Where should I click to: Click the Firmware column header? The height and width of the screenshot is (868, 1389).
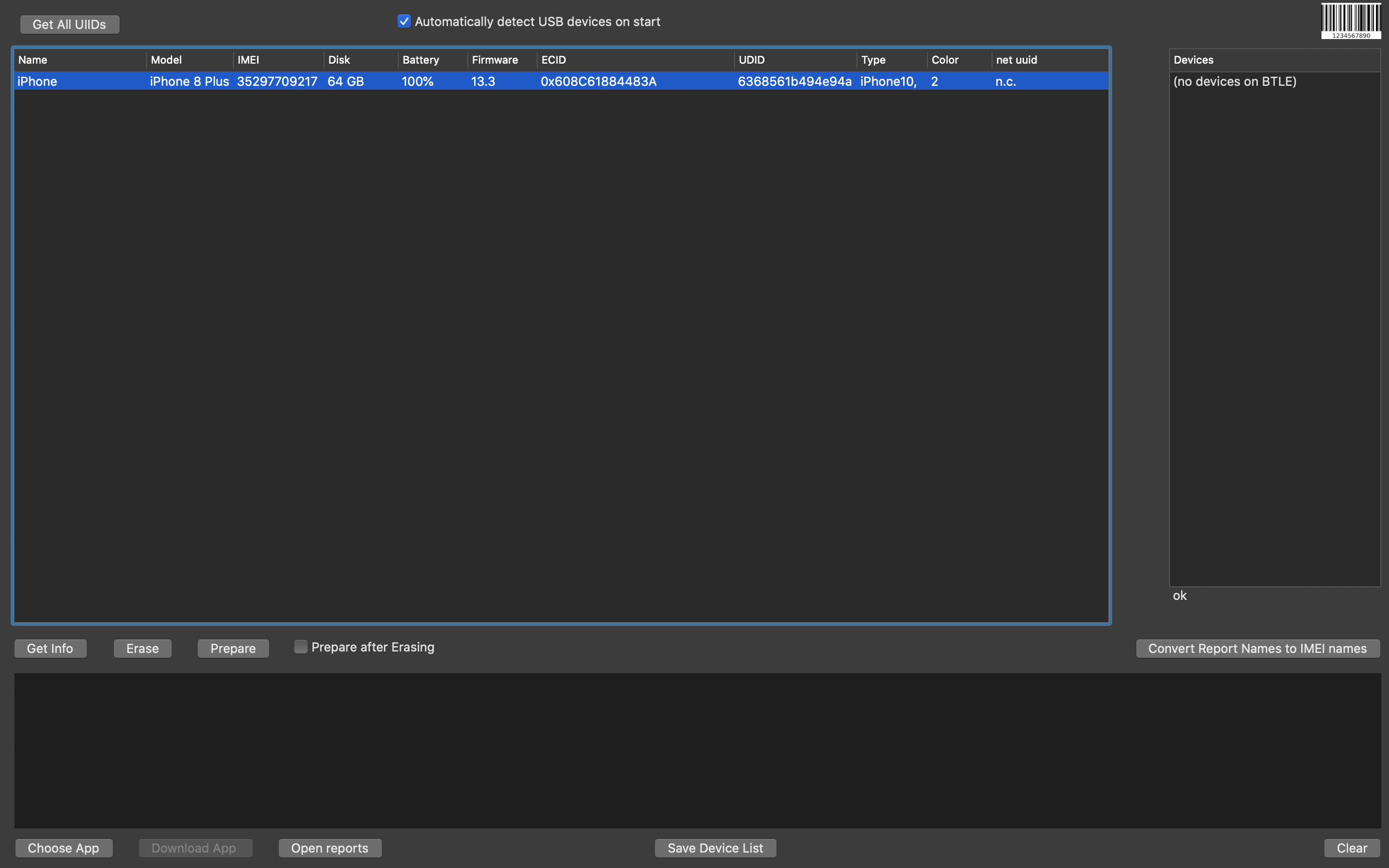(502, 60)
